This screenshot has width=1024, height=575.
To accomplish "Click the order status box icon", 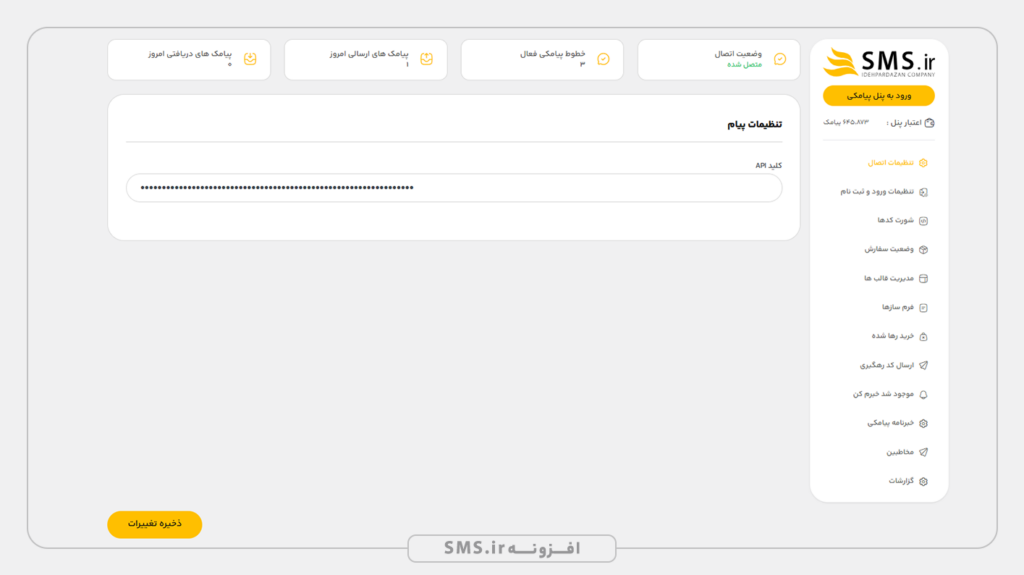I will coord(923,250).
